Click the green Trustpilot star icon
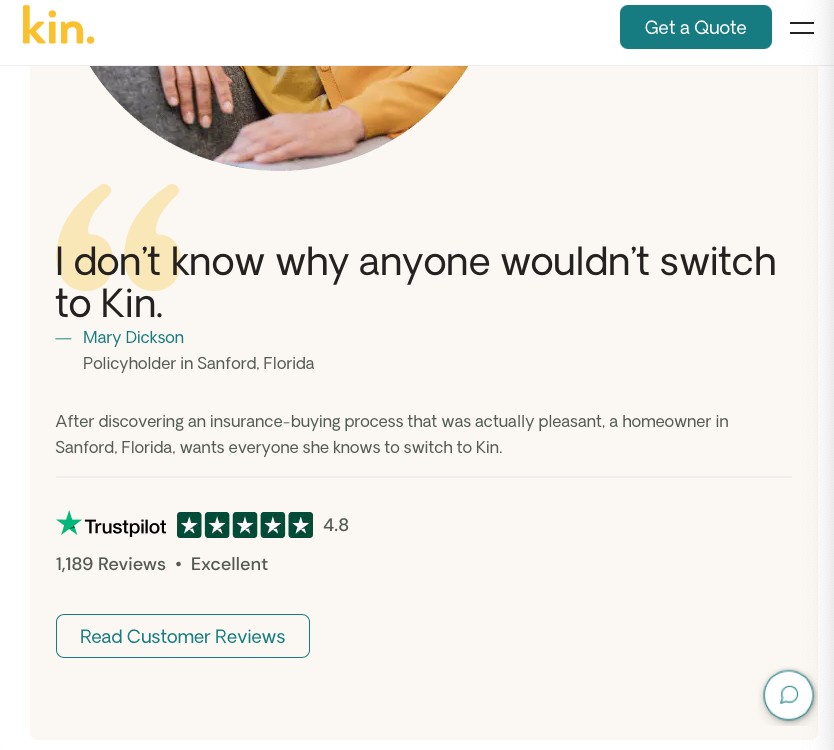 68,523
